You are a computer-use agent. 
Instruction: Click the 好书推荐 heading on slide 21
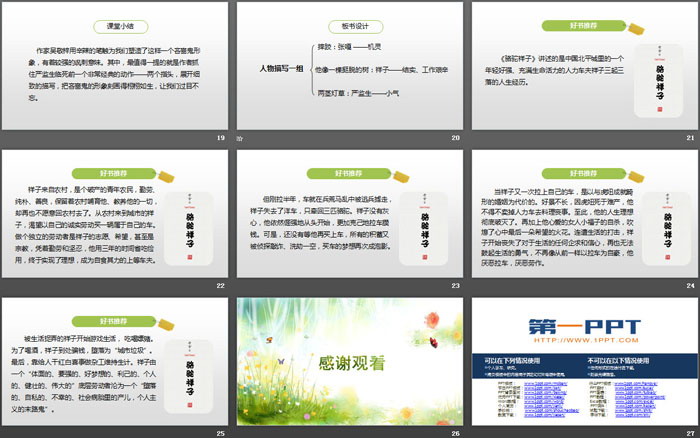point(583,25)
